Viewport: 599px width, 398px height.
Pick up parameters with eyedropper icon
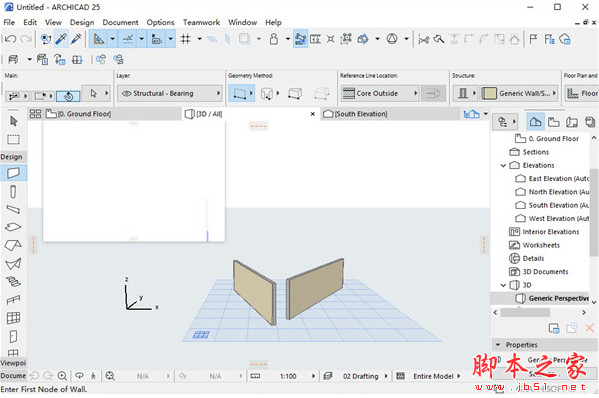click(x=61, y=39)
